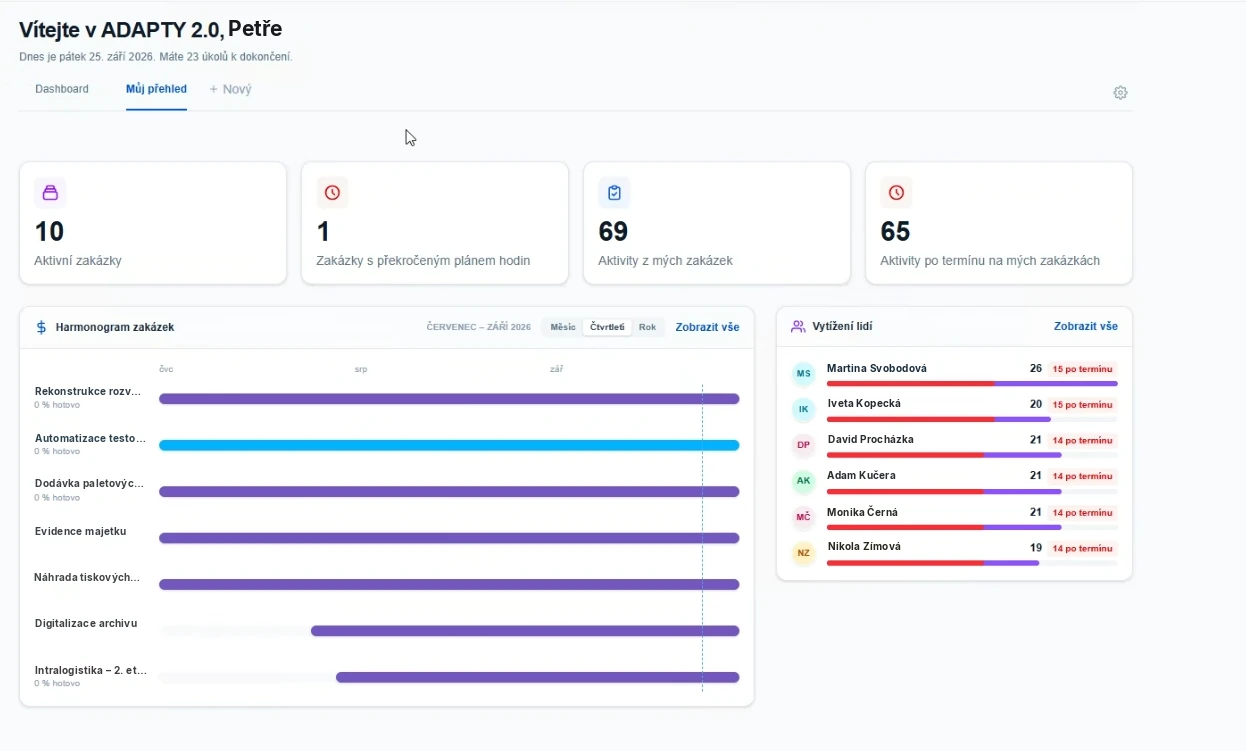Open dashboard settings gear icon
Viewport: 1246px width, 751px height.
[x=1120, y=93]
